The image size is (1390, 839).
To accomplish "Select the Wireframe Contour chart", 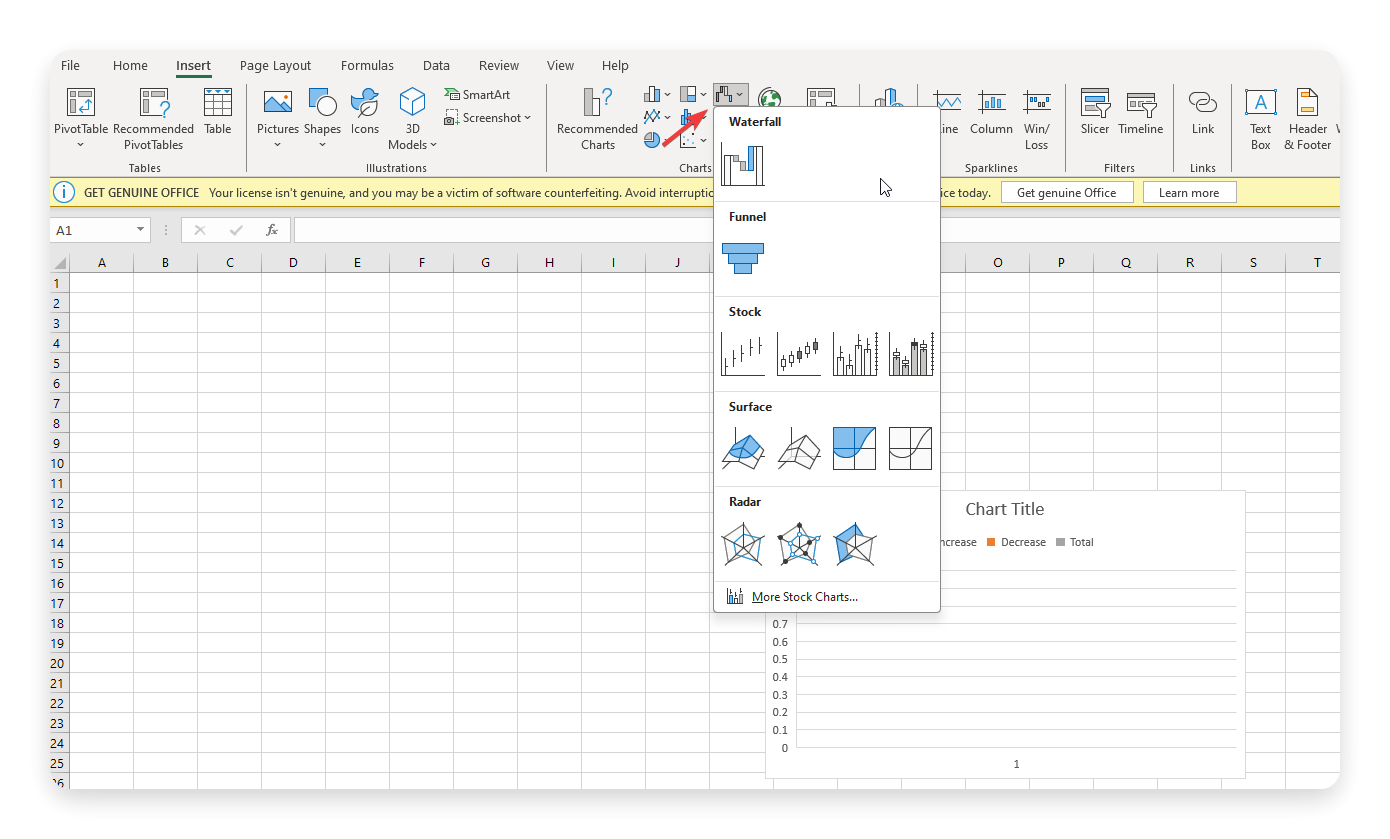I will click(x=911, y=449).
